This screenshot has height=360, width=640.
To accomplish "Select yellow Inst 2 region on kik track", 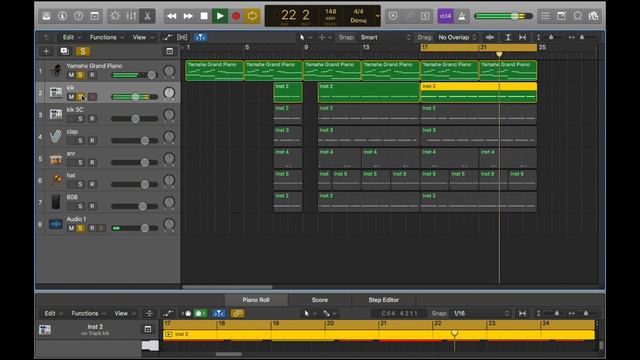I will click(x=478, y=92).
